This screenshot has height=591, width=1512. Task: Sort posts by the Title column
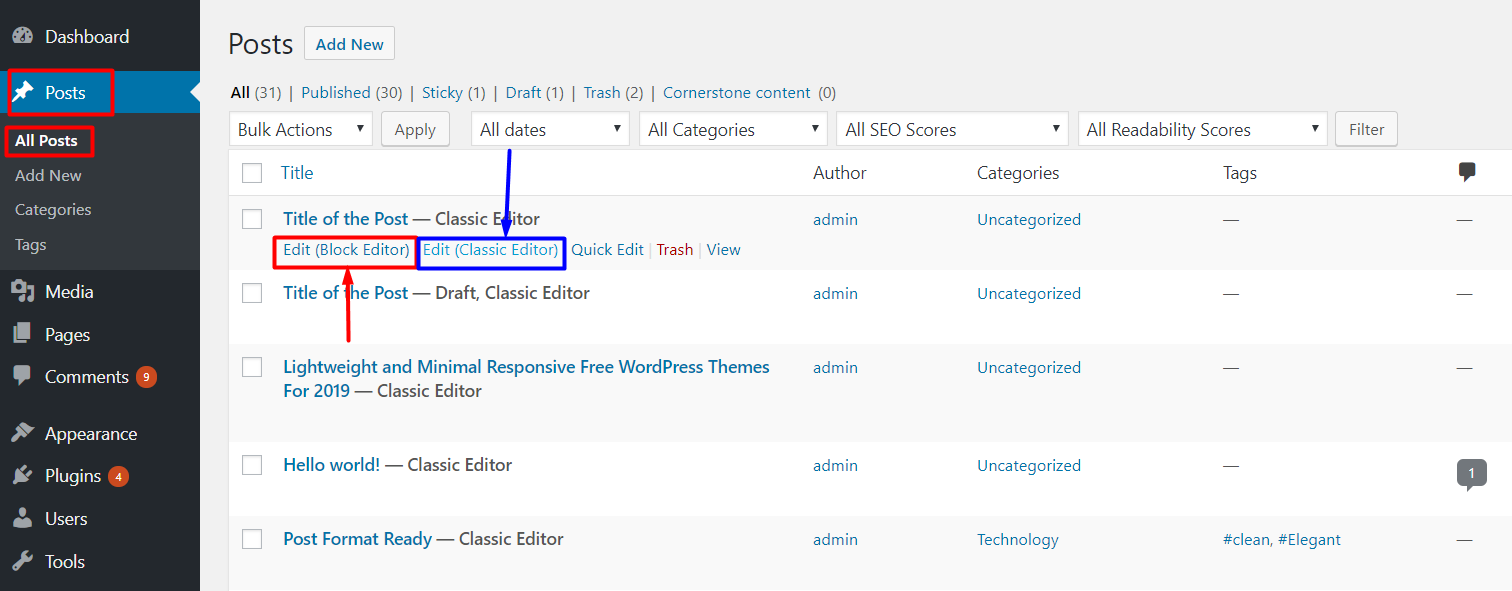pos(297,173)
